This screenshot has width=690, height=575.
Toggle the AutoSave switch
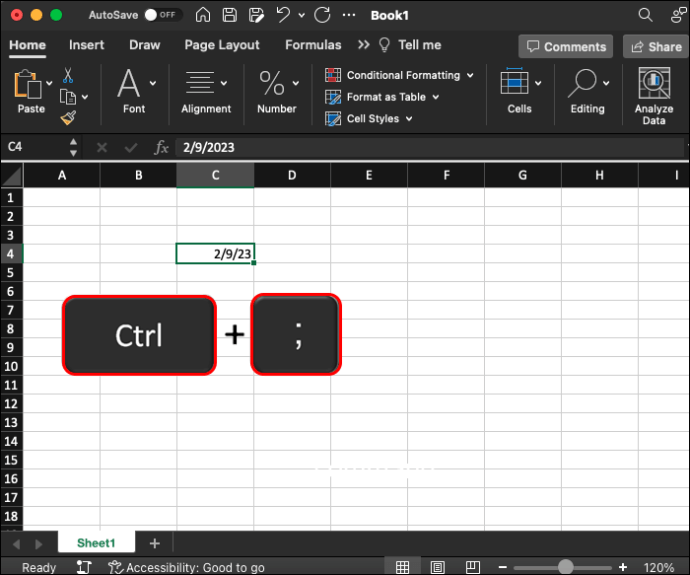pos(161,15)
